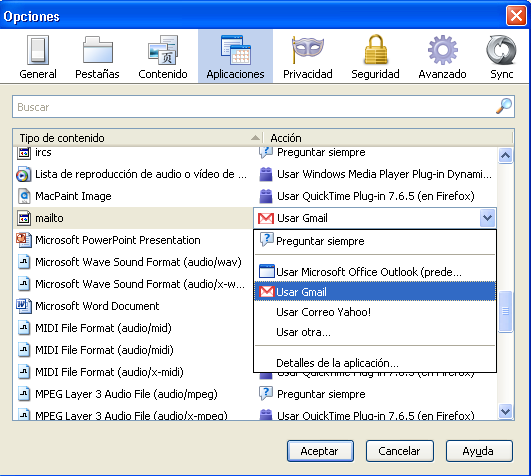Click the Aceptar button

tap(320, 451)
